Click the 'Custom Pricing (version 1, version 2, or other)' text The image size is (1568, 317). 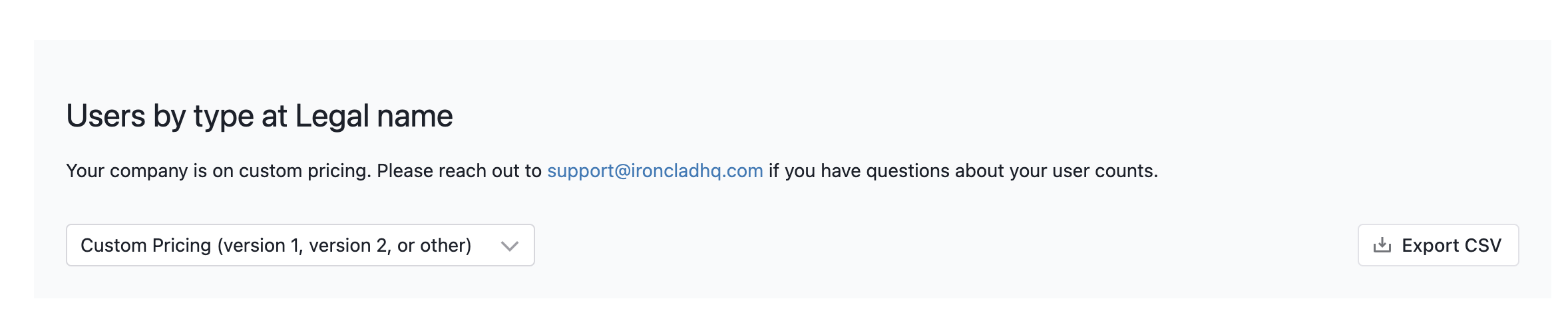coord(276,246)
